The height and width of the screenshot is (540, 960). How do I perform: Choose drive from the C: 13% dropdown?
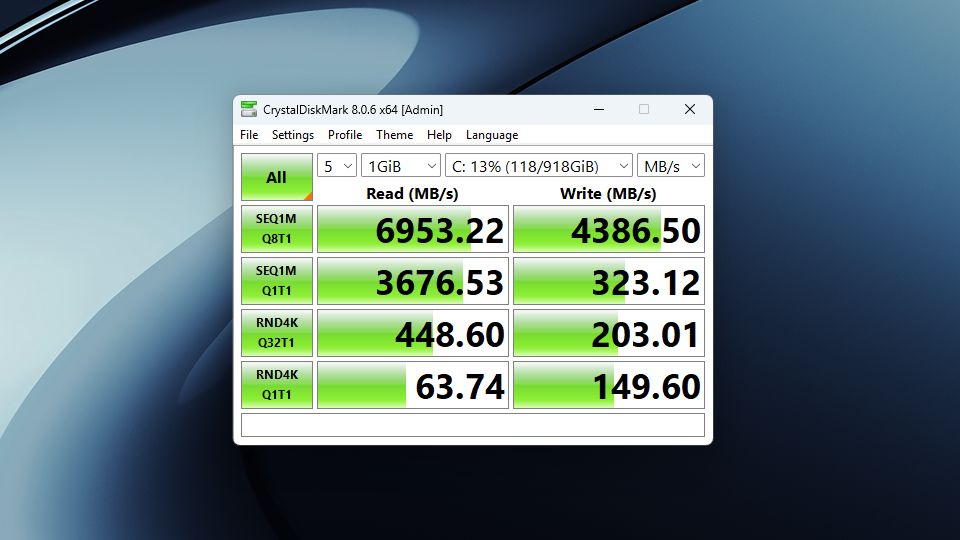[538, 166]
